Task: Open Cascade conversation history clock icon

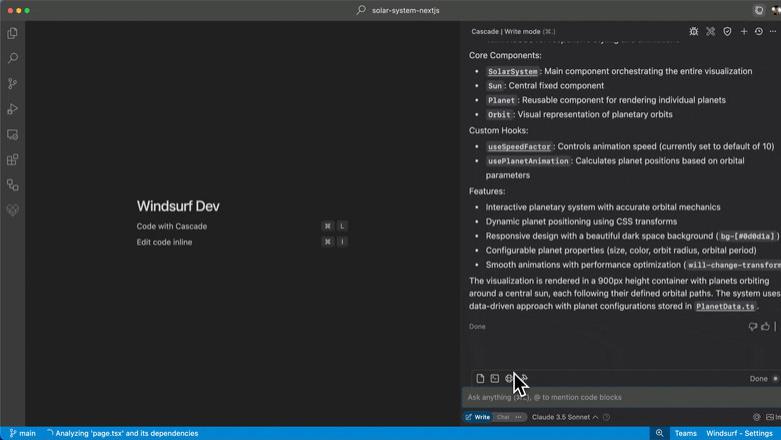Action: click(759, 31)
